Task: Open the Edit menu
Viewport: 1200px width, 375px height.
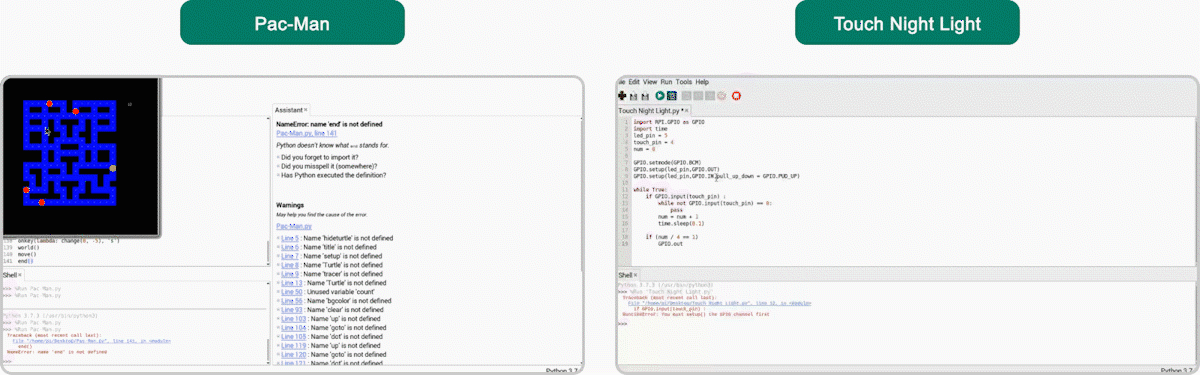Action: tap(634, 81)
